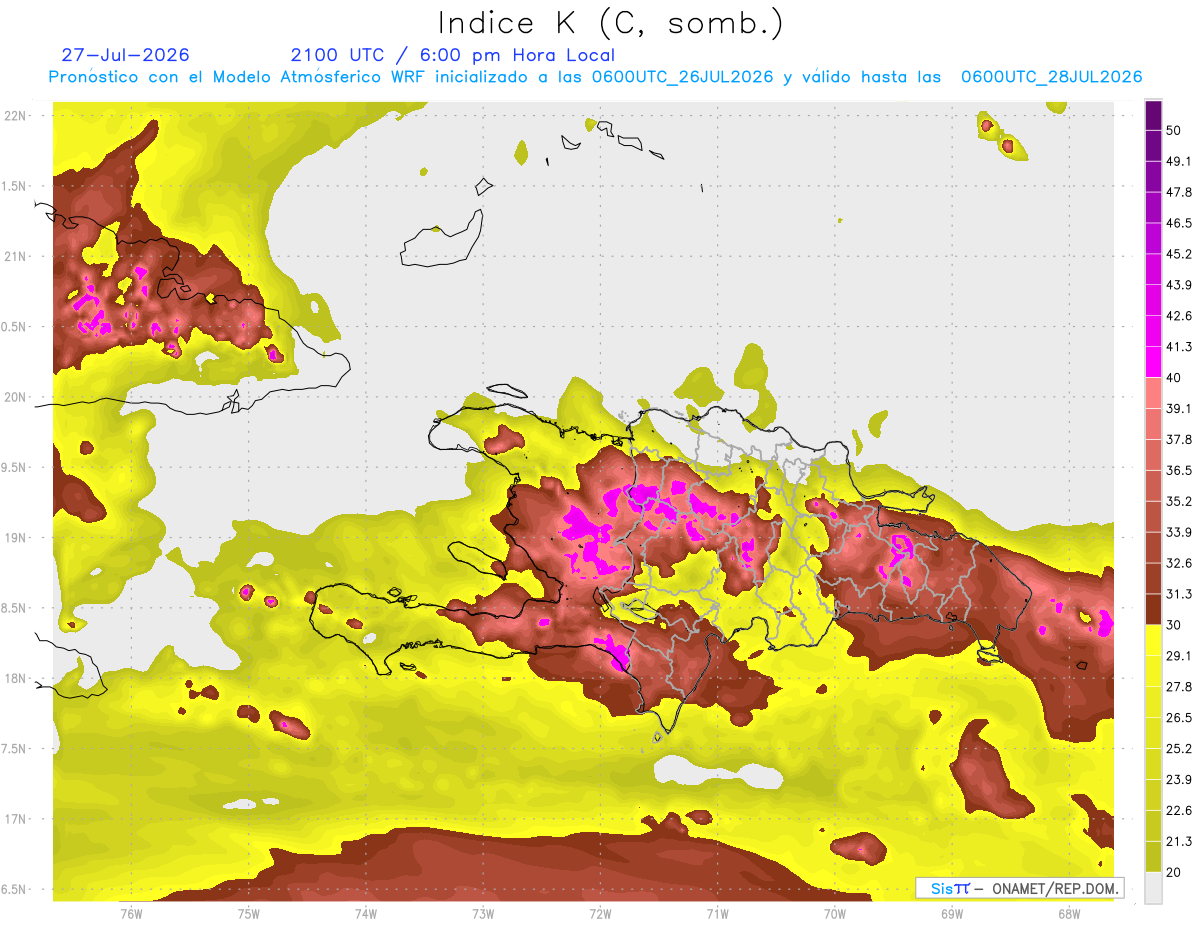Click the colorbar value 36.5
Image resolution: width=1200 pixels, height=927 pixels.
click(x=1179, y=470)
